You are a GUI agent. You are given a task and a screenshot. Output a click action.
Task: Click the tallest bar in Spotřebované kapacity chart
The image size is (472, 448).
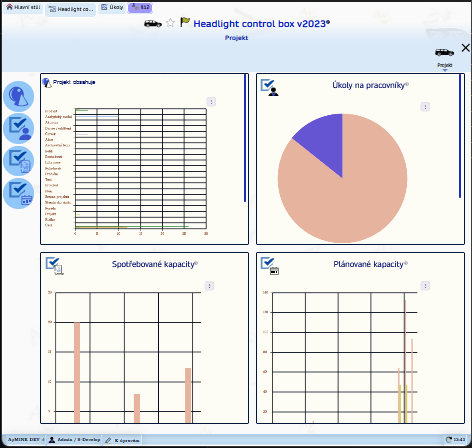[x=77, y=372]
